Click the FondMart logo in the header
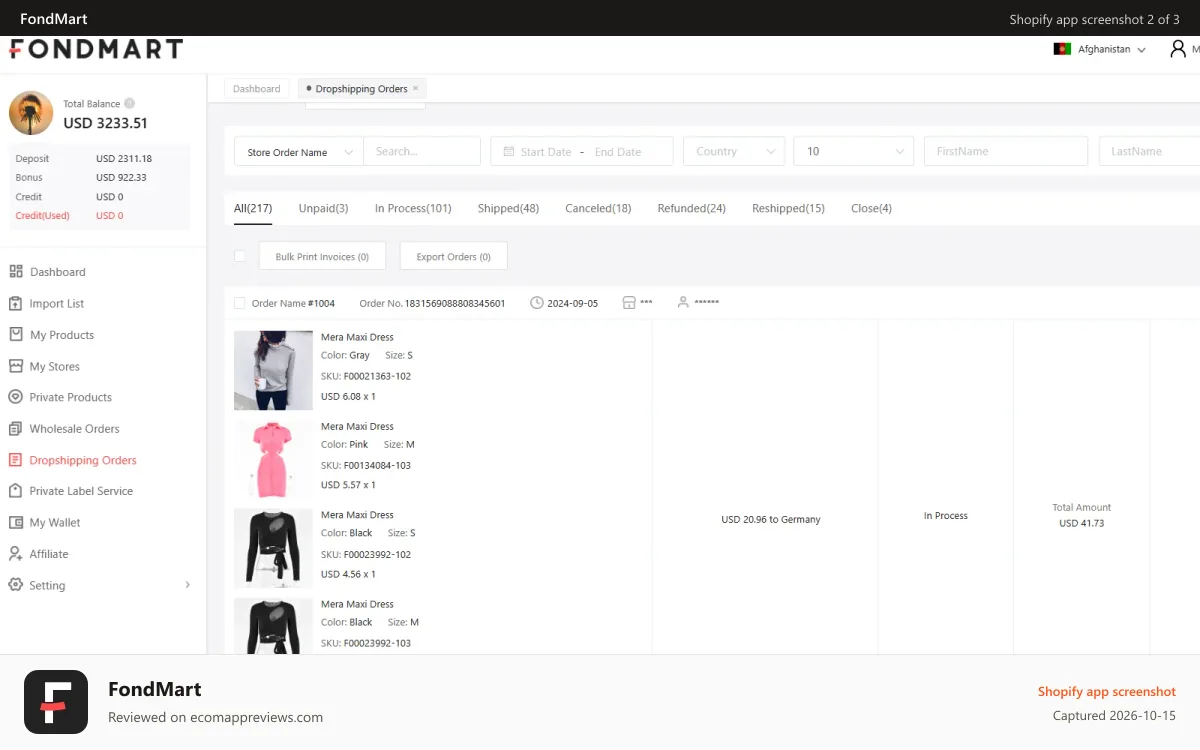Screen dimensions: 1200x750 coord(96,49)
